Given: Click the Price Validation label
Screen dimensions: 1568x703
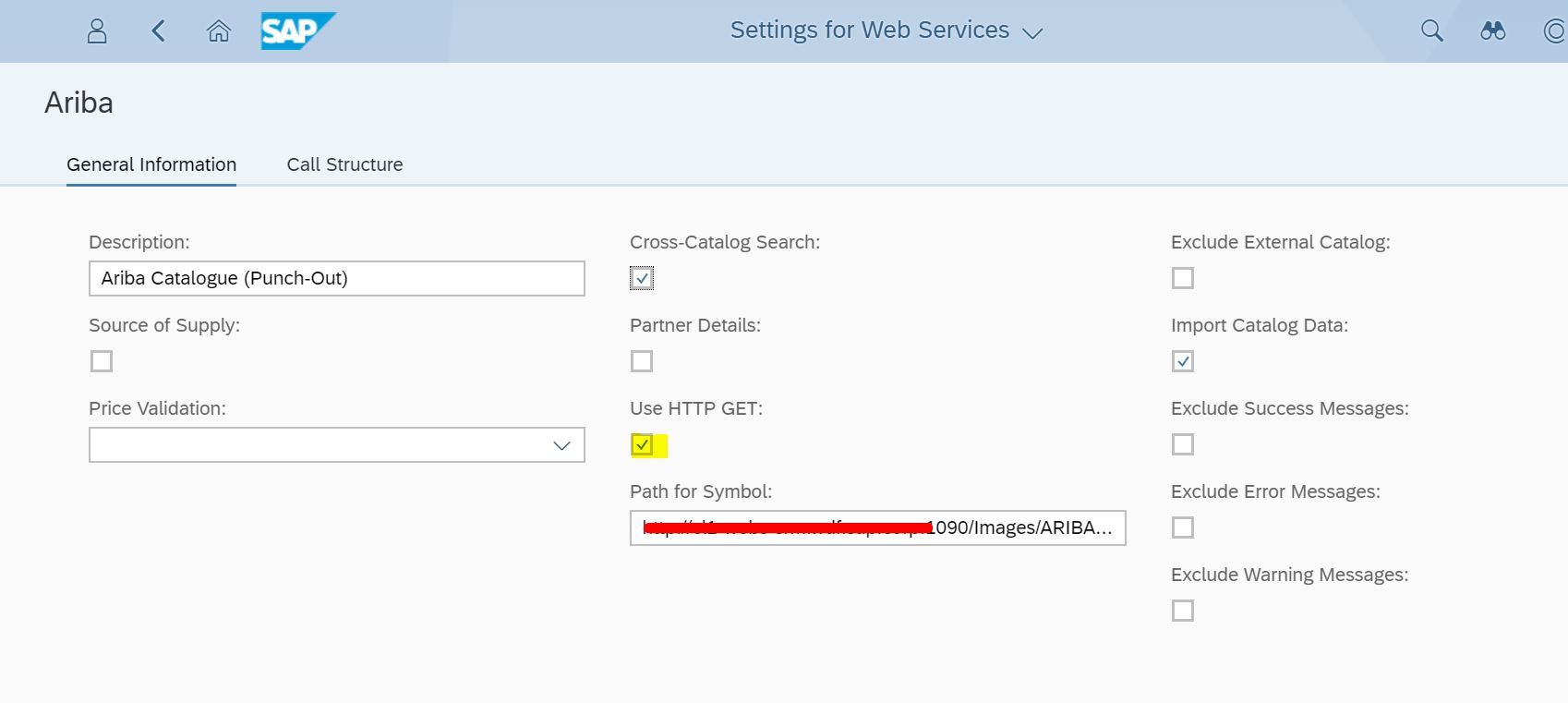Looking at the screenshot, I should (x=157, y=408).
